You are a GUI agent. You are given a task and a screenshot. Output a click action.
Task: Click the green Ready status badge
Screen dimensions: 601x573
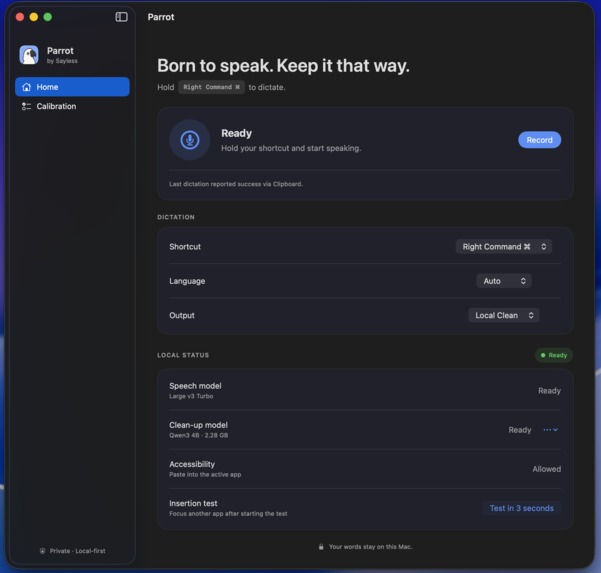pos(554,355)
